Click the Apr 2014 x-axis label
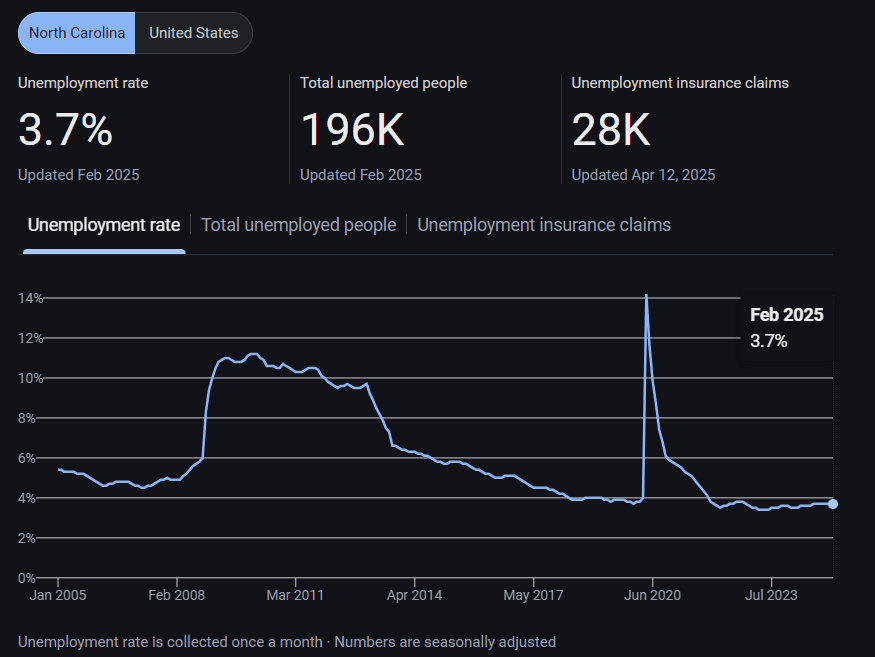Viewport: 875px width, 657px height. [414, 595]
